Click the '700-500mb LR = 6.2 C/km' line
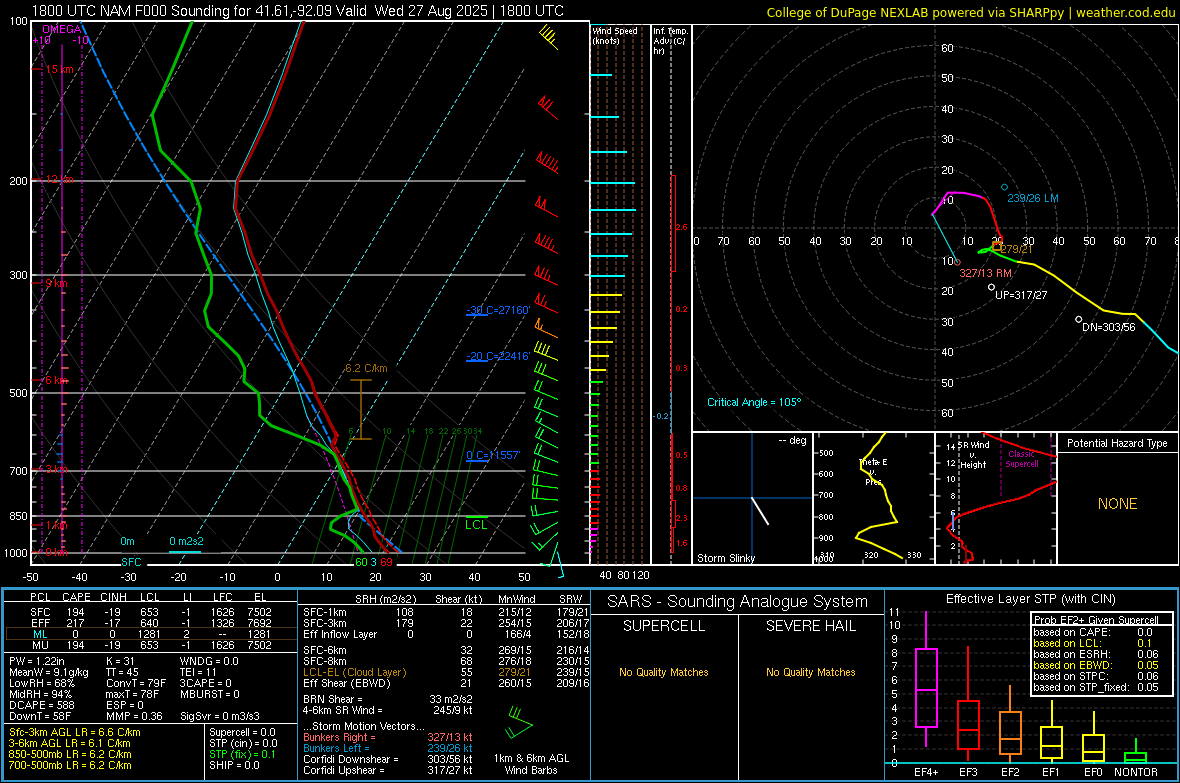 [70, 765]
